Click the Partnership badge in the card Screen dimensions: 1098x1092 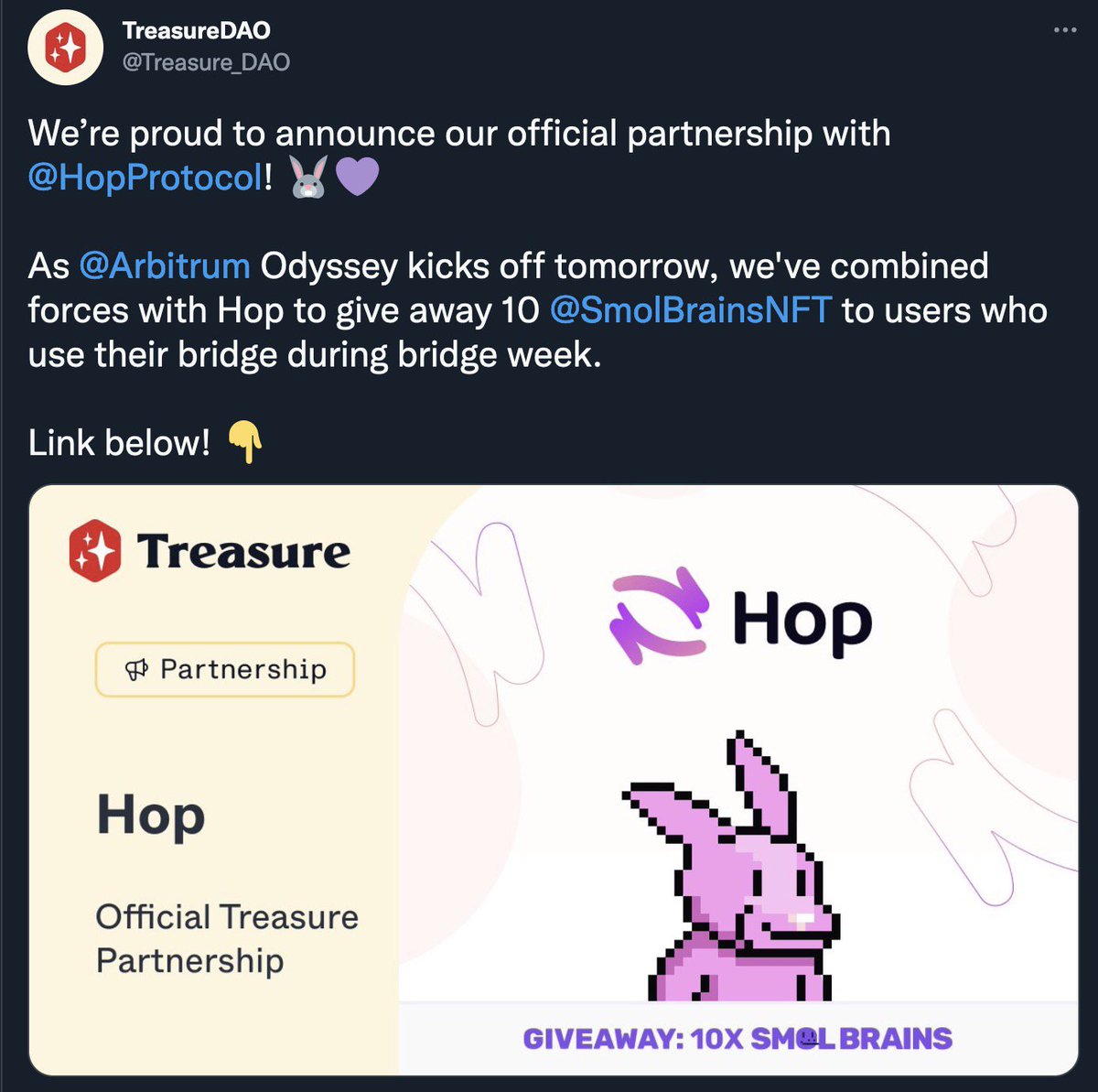coord(225,669)
